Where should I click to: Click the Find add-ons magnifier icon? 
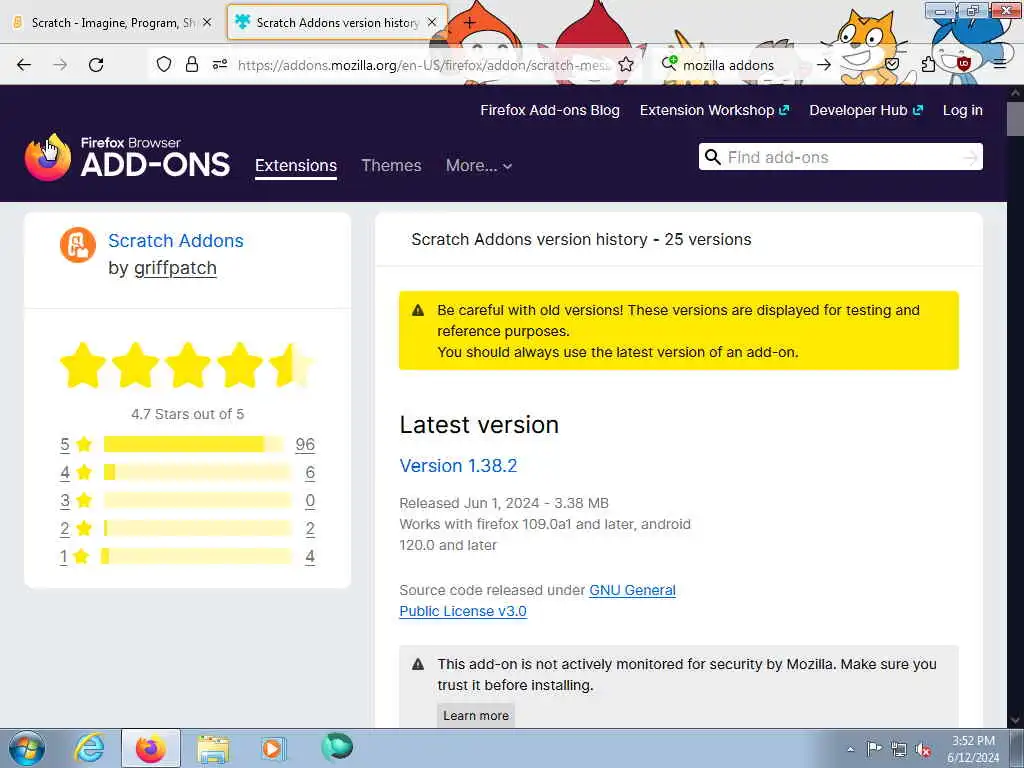tap(713, 157)
